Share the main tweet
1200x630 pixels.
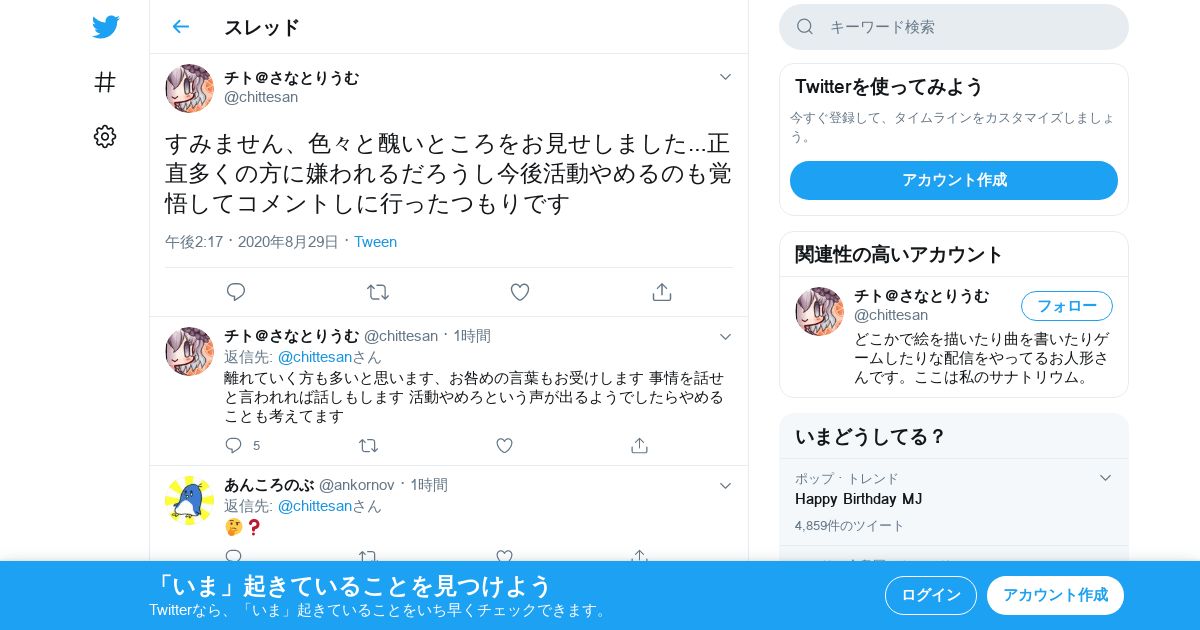click(661, 292)
